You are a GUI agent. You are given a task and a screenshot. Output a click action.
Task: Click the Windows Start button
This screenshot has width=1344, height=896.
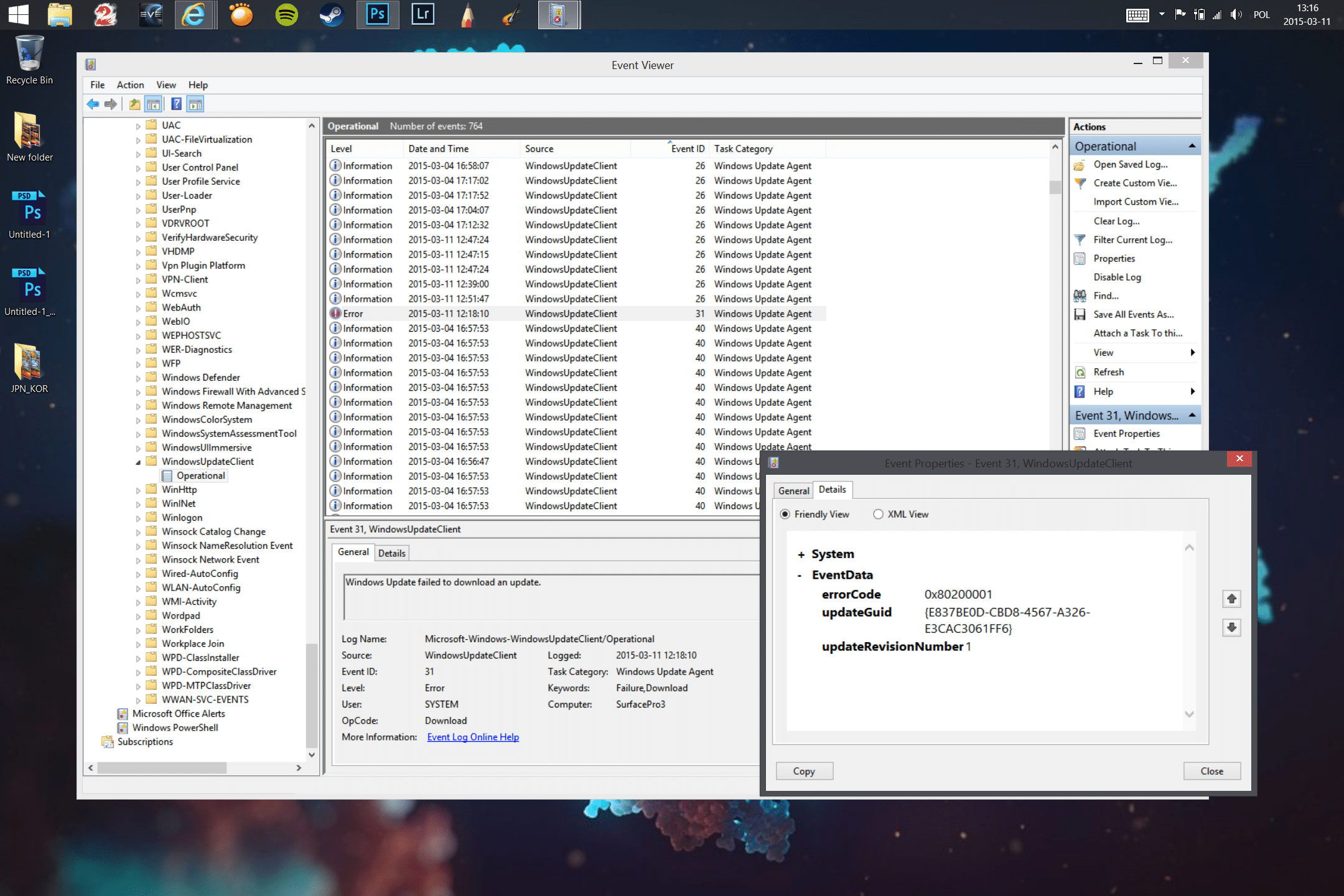point(19,14)
